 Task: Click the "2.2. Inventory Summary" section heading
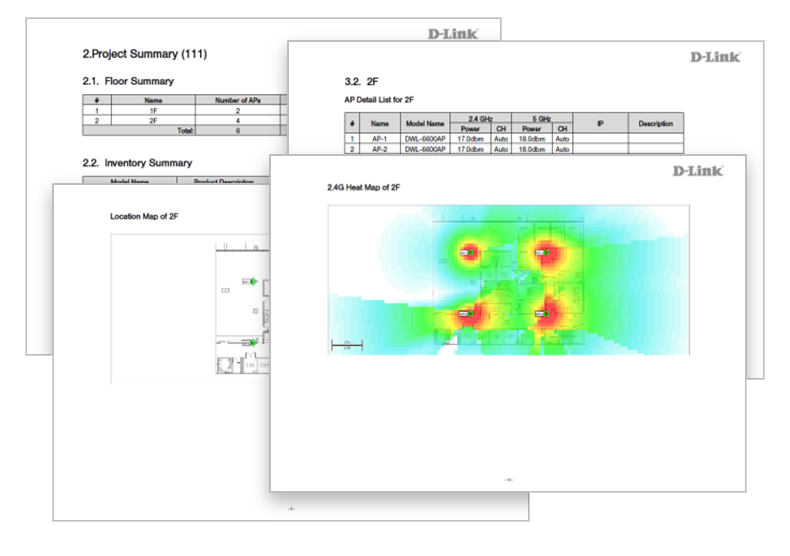136,162
